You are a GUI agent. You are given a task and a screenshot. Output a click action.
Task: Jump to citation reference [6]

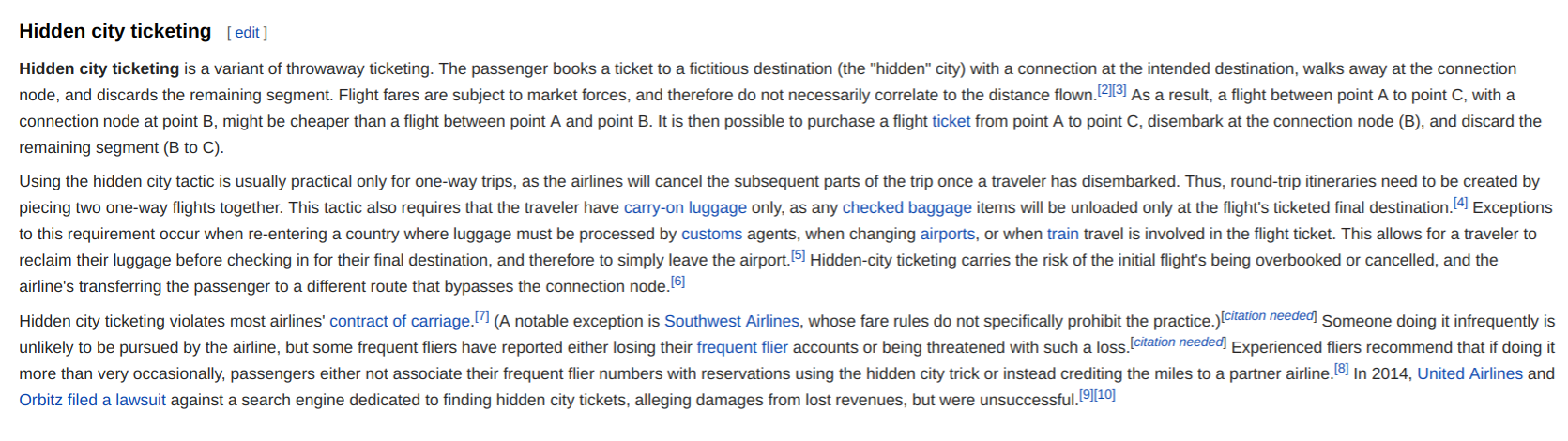(677, 281)
